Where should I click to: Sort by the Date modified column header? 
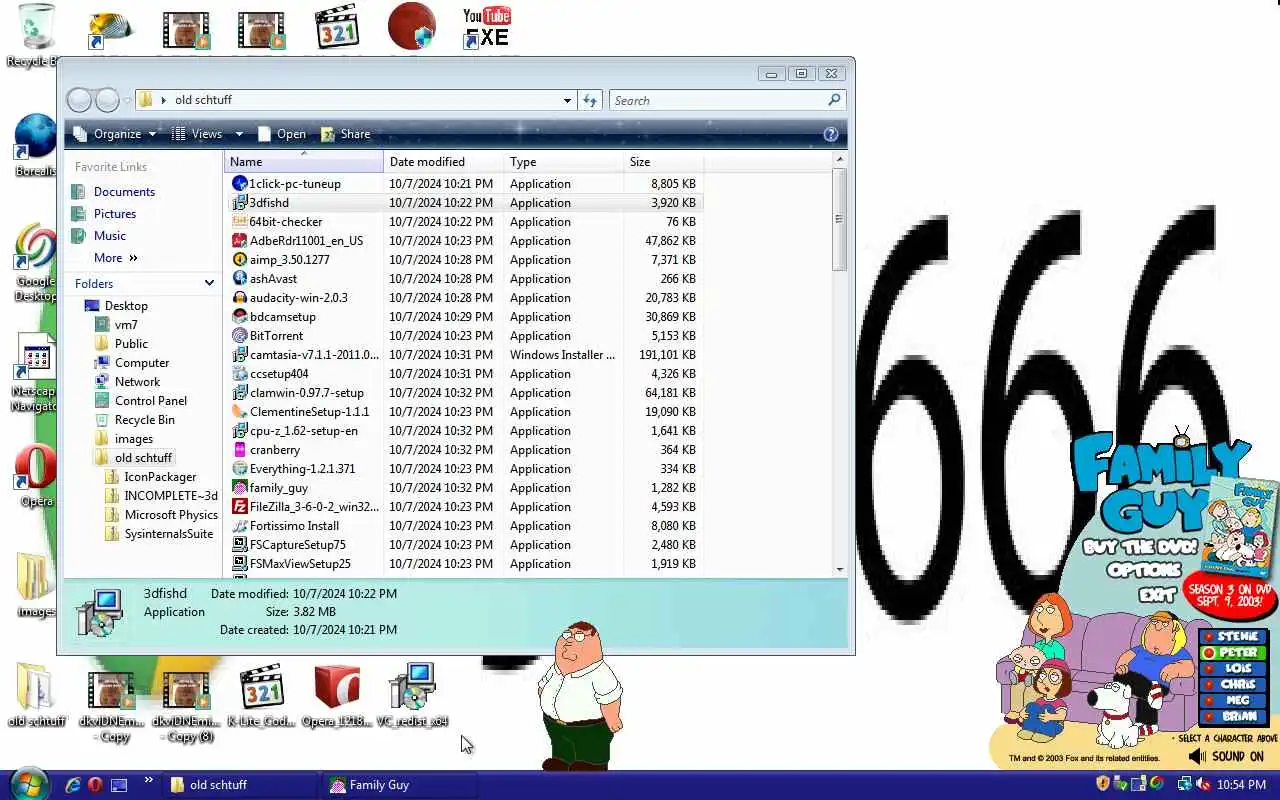click(444, 162)
